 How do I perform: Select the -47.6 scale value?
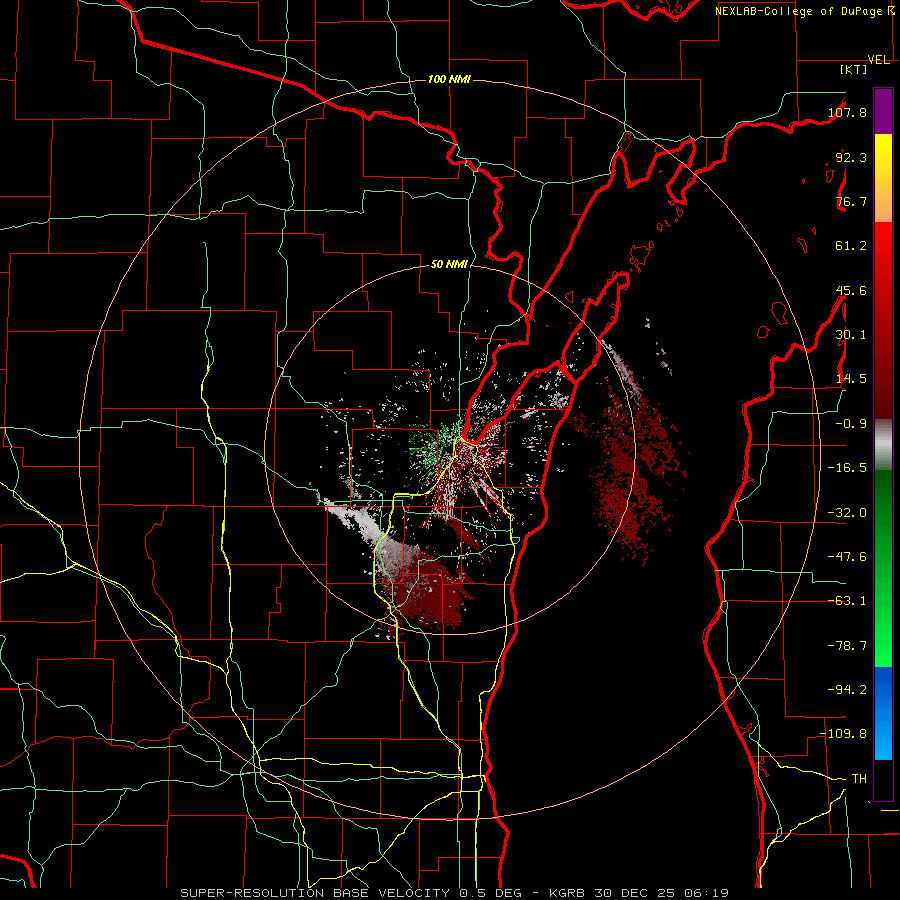tap(847, 557)
